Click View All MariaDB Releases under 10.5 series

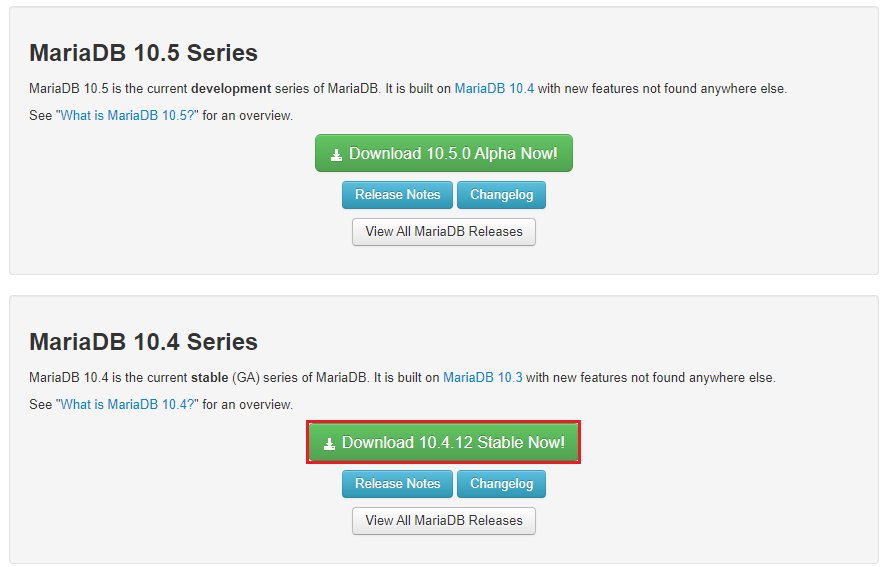coord(444,232)
